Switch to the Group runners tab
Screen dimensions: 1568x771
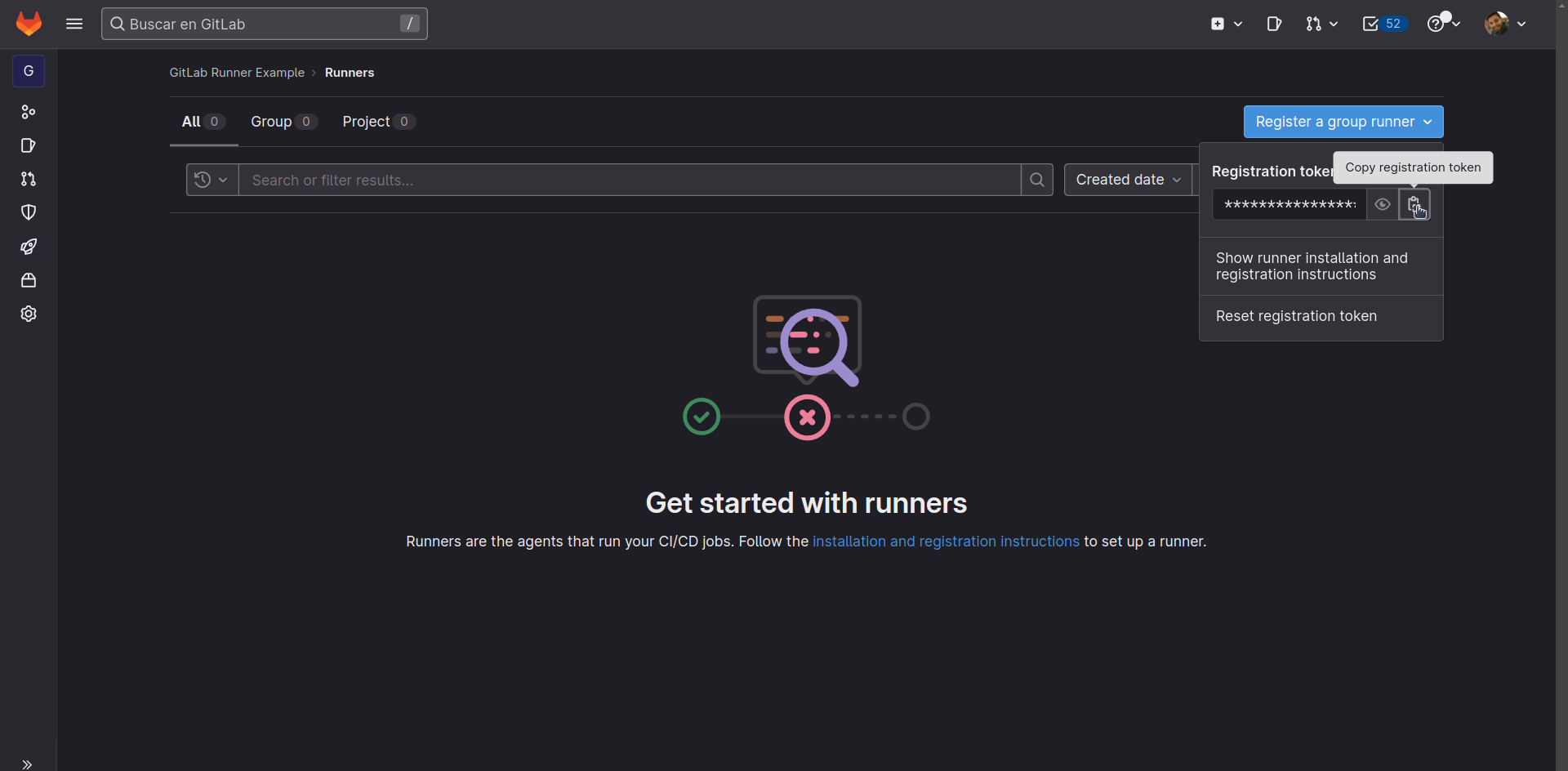[x=283, y=122]
